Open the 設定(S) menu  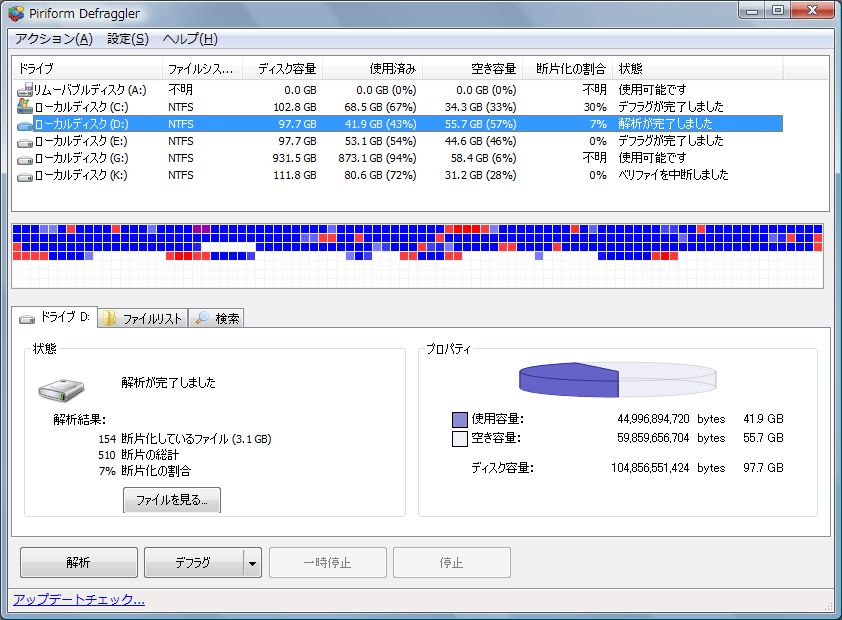click(128, 39)
